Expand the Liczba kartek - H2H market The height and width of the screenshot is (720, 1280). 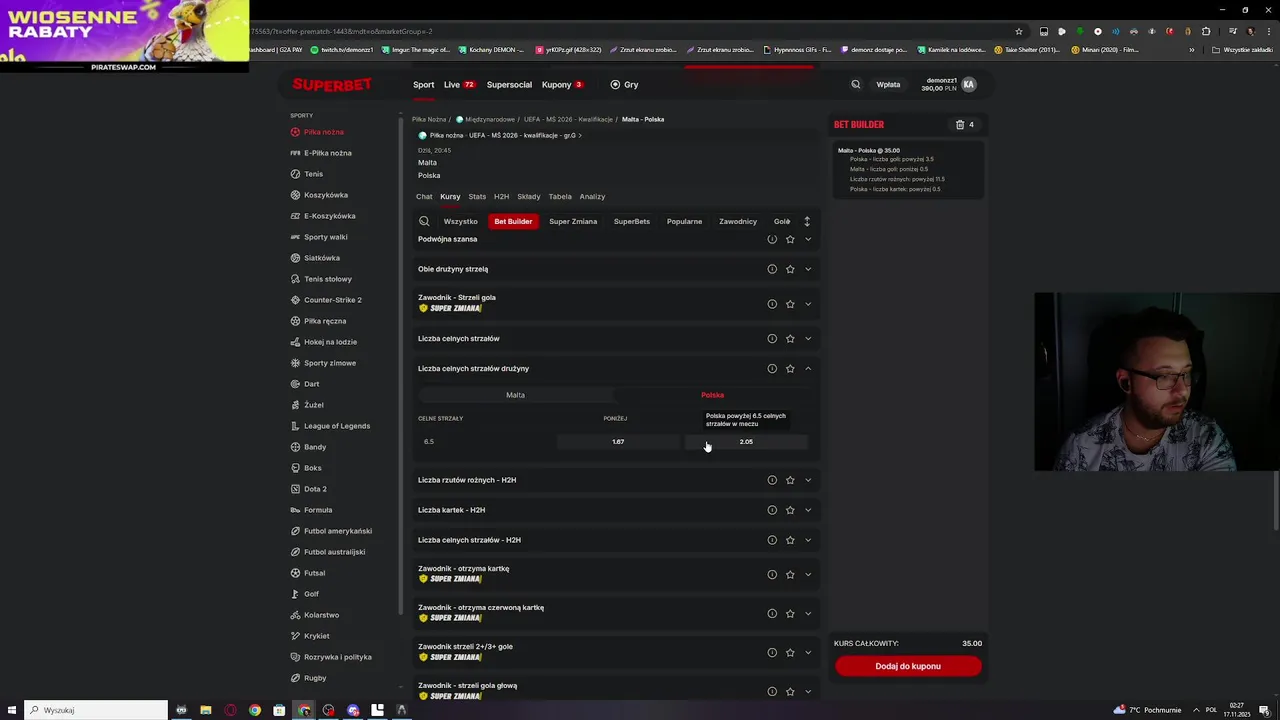click(808, 510)
